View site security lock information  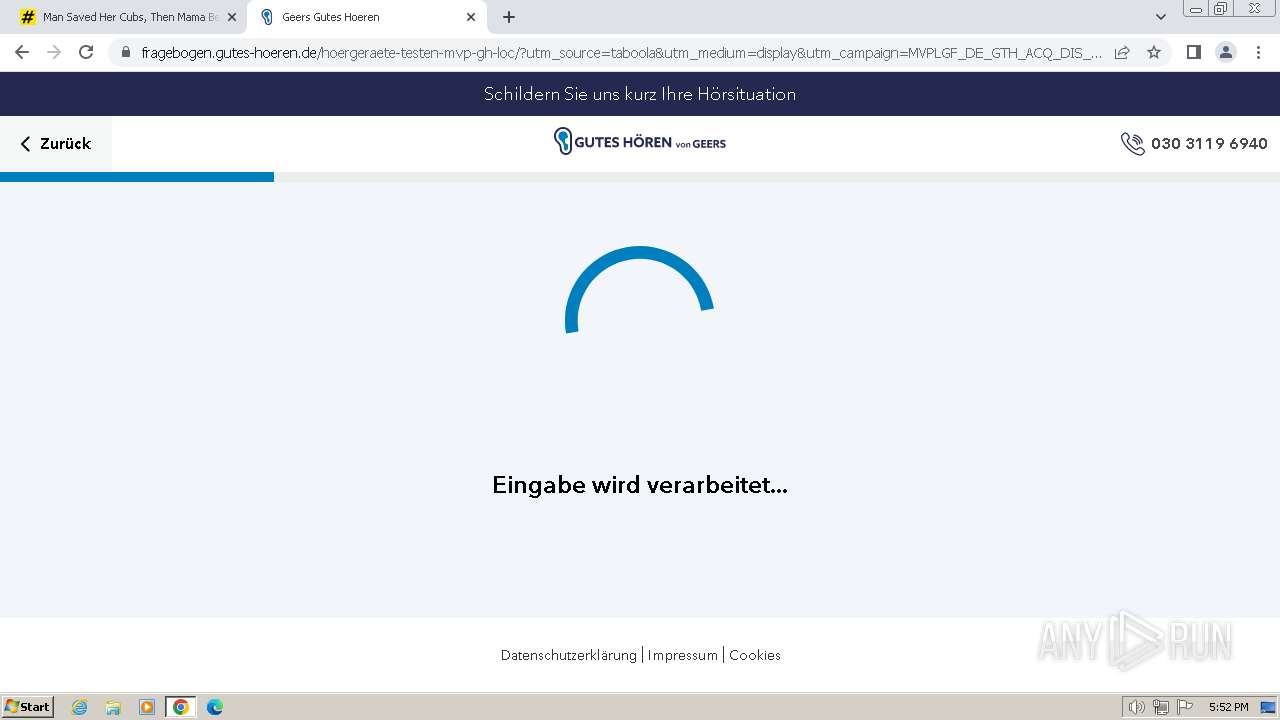[x=126, y=53]
